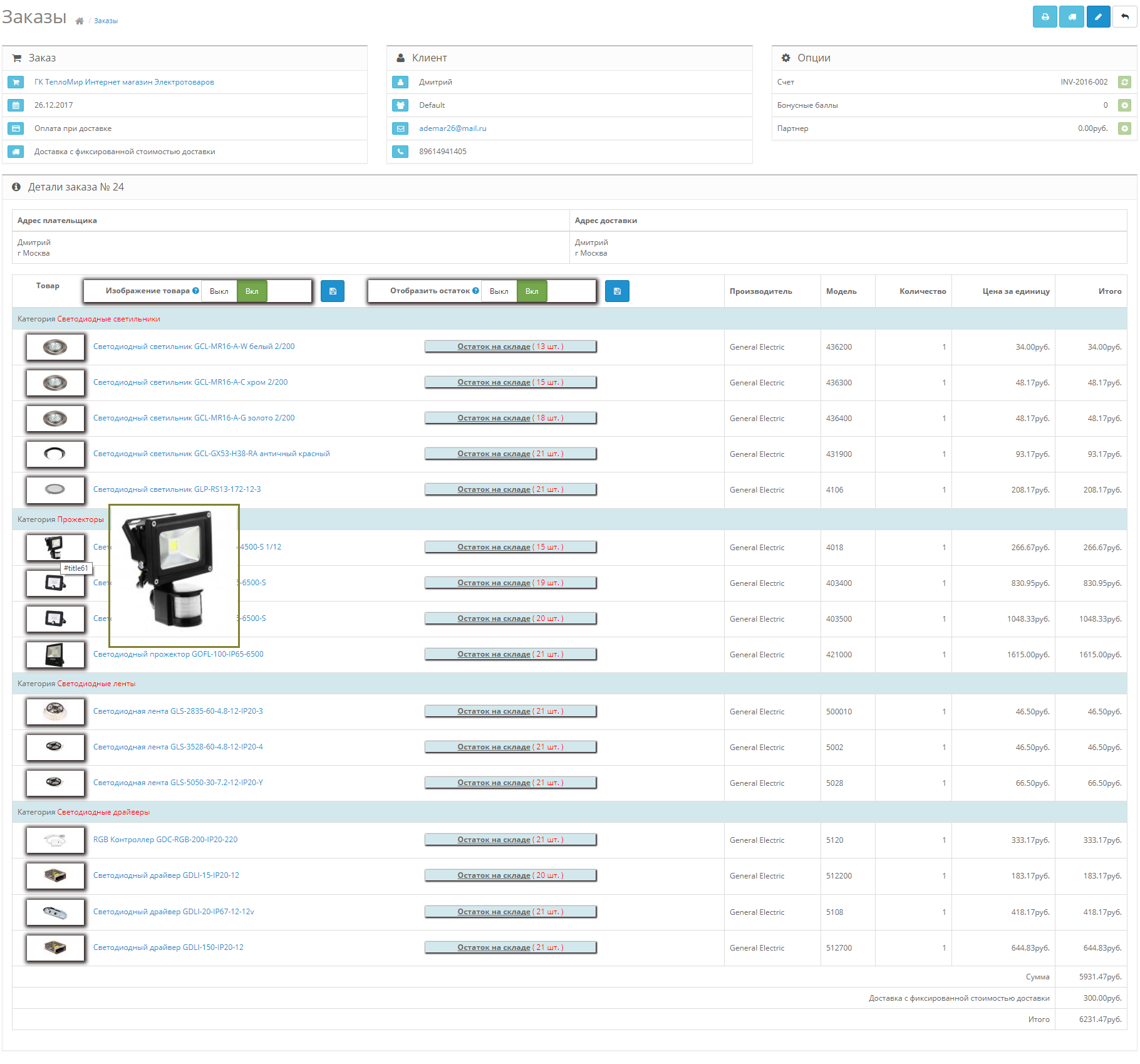Click the customer user icon beside Дмитрий
The height and width of the screenshot is (1064, 1140).
(x=400, y=82)
